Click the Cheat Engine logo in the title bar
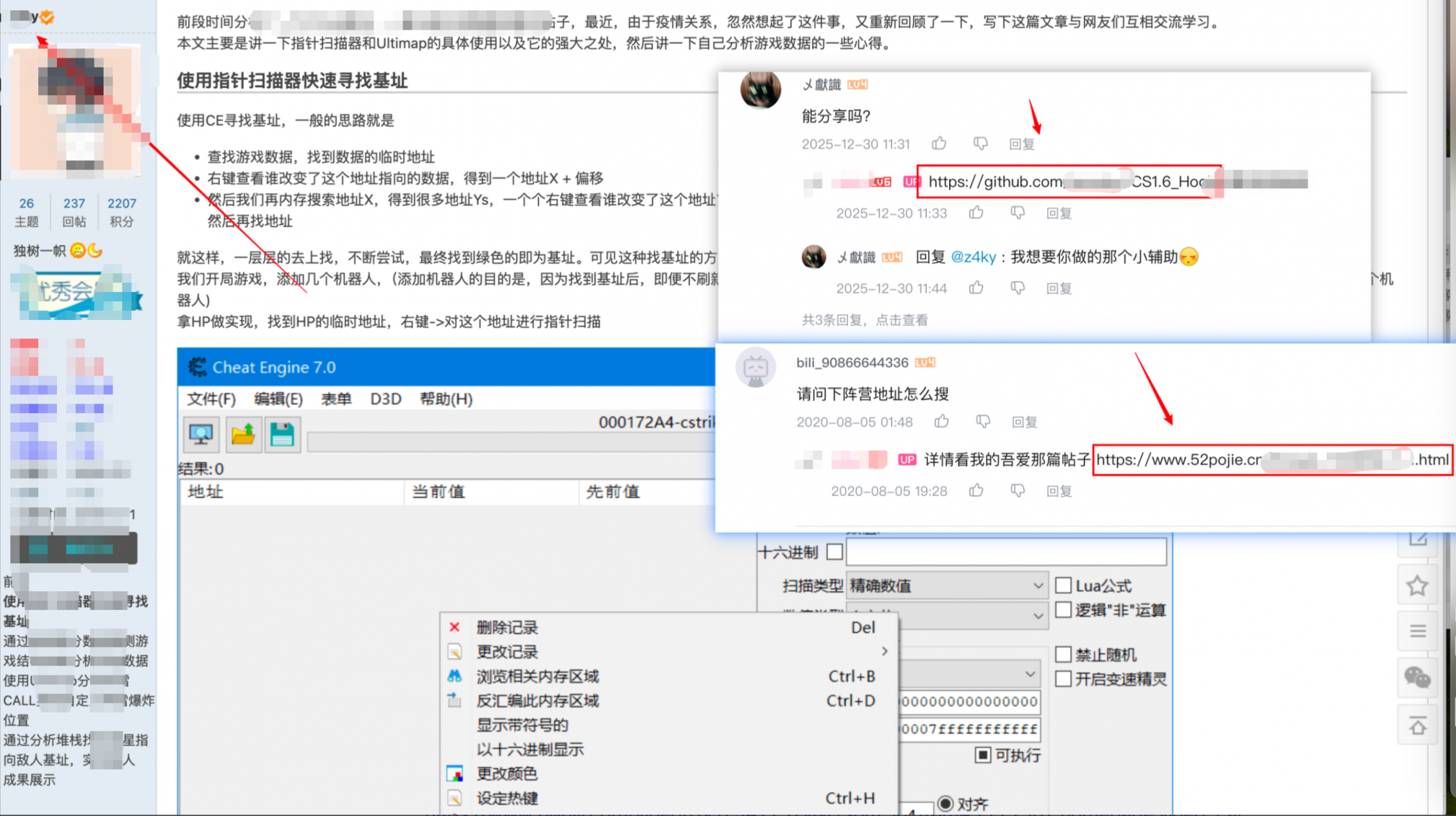The width and height of the screenshot is (1456, 816). coord(197,367)
